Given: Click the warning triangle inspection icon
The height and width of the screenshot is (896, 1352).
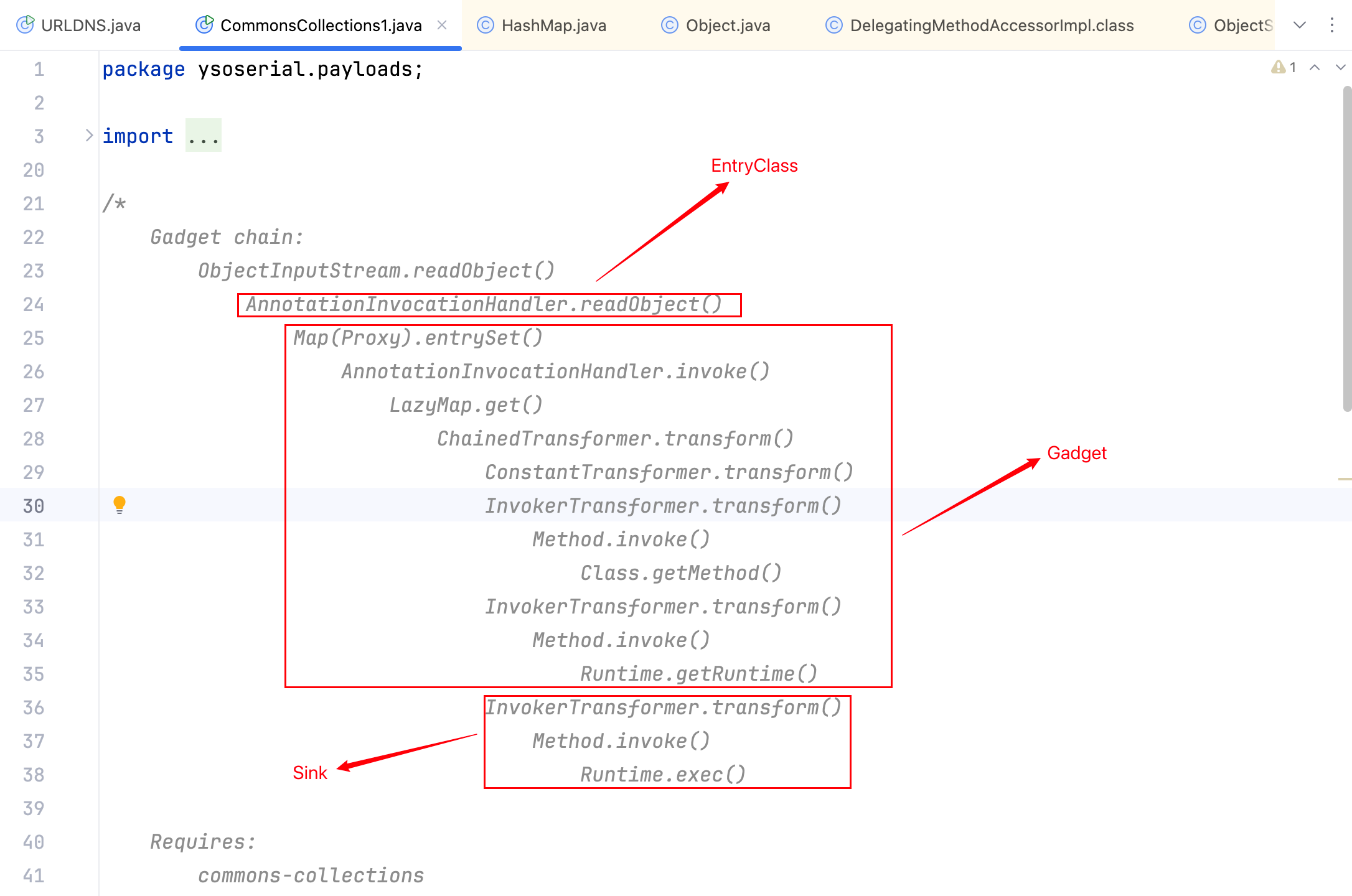Looking at the screenshot, I should [1278, 67].
